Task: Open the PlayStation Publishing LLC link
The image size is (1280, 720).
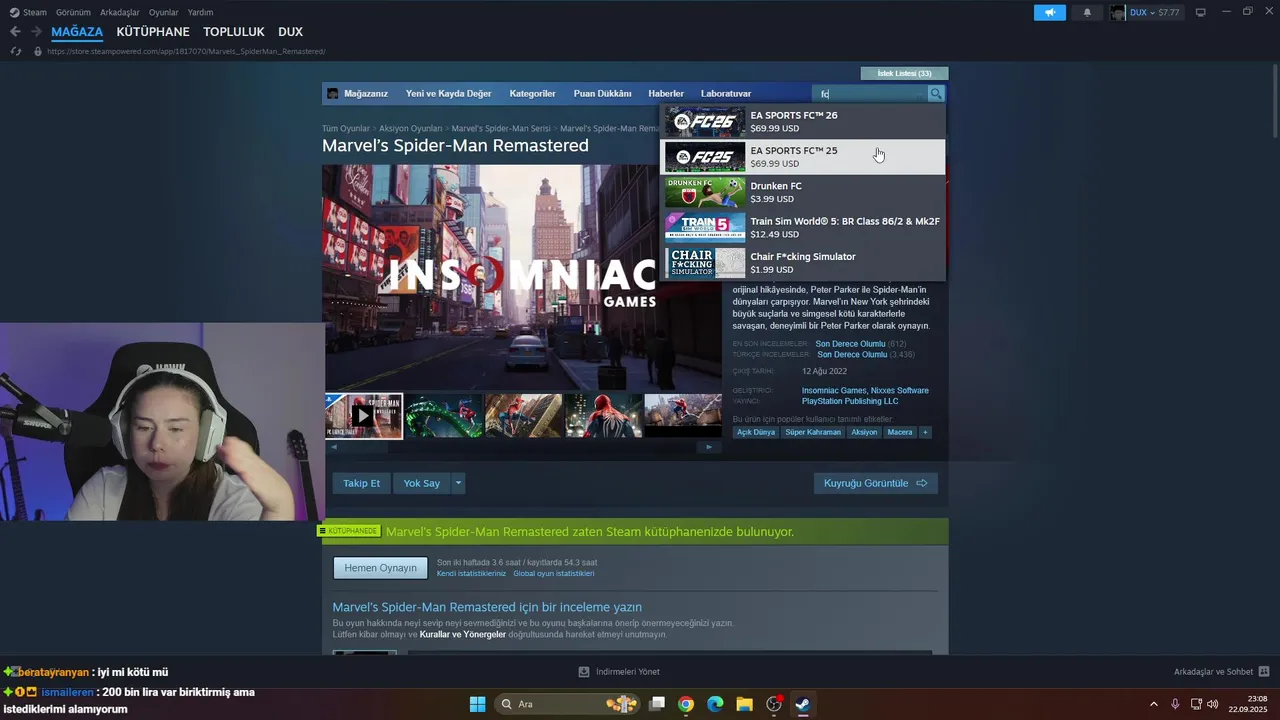Action: click(850, 401)
